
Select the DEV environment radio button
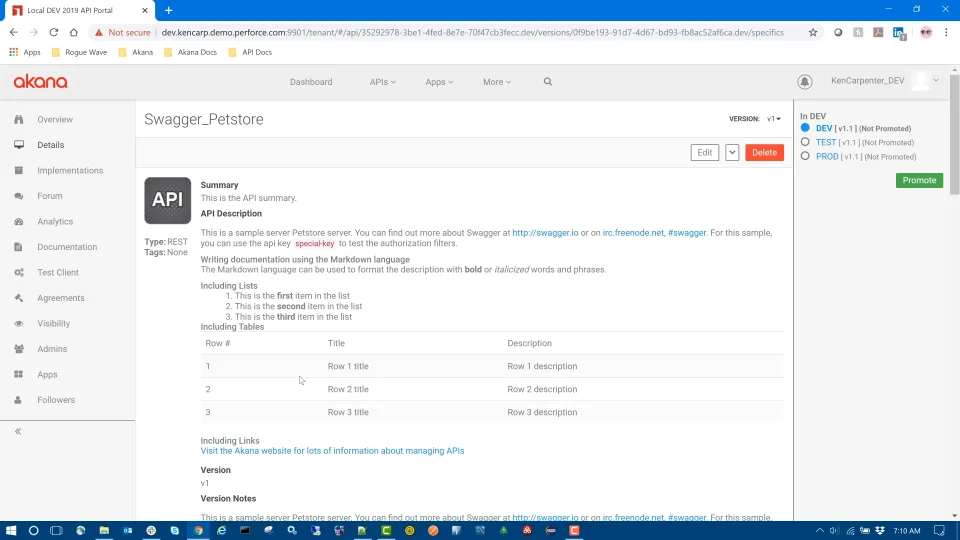coord(806,129)
